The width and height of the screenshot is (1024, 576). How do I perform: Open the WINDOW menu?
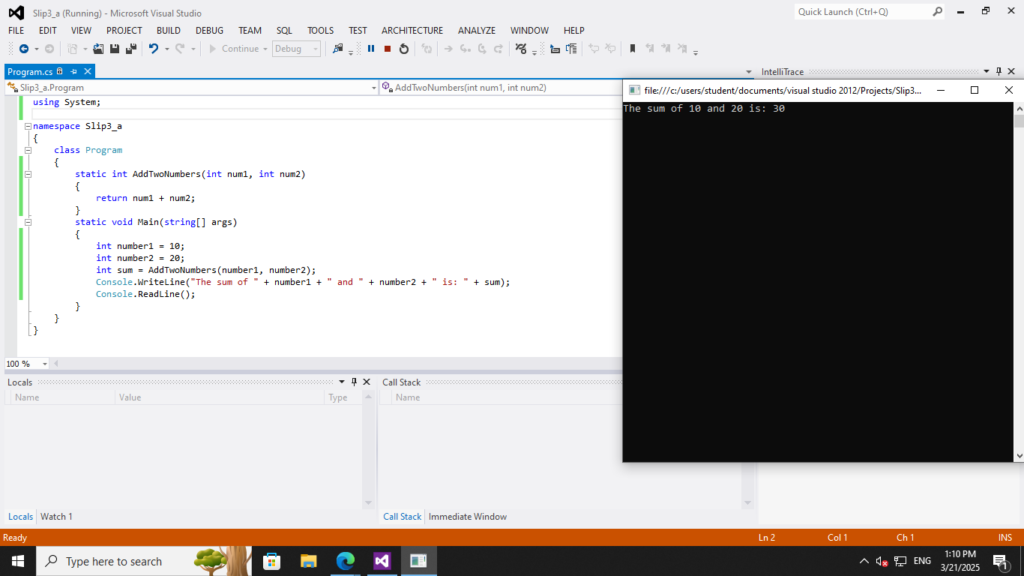pos(530,31)
